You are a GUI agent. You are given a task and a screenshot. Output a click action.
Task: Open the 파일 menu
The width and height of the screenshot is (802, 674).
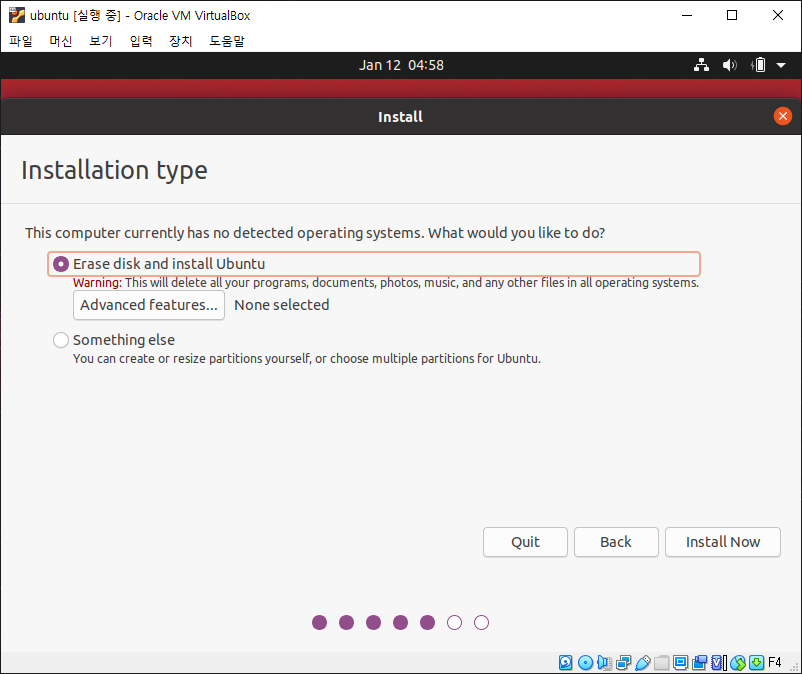(21, 41)
